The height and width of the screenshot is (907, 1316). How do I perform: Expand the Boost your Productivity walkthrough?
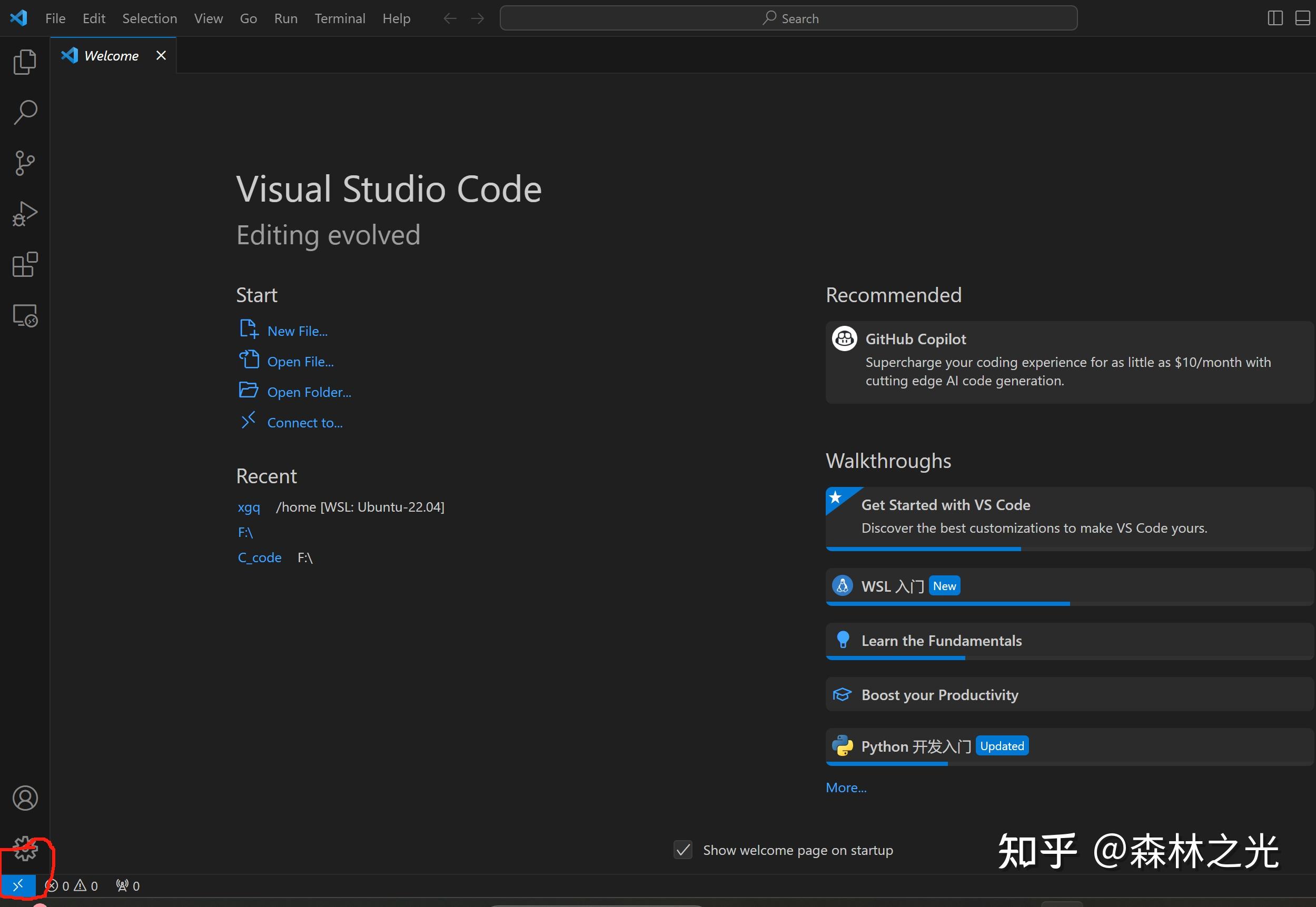pos(939,694)
